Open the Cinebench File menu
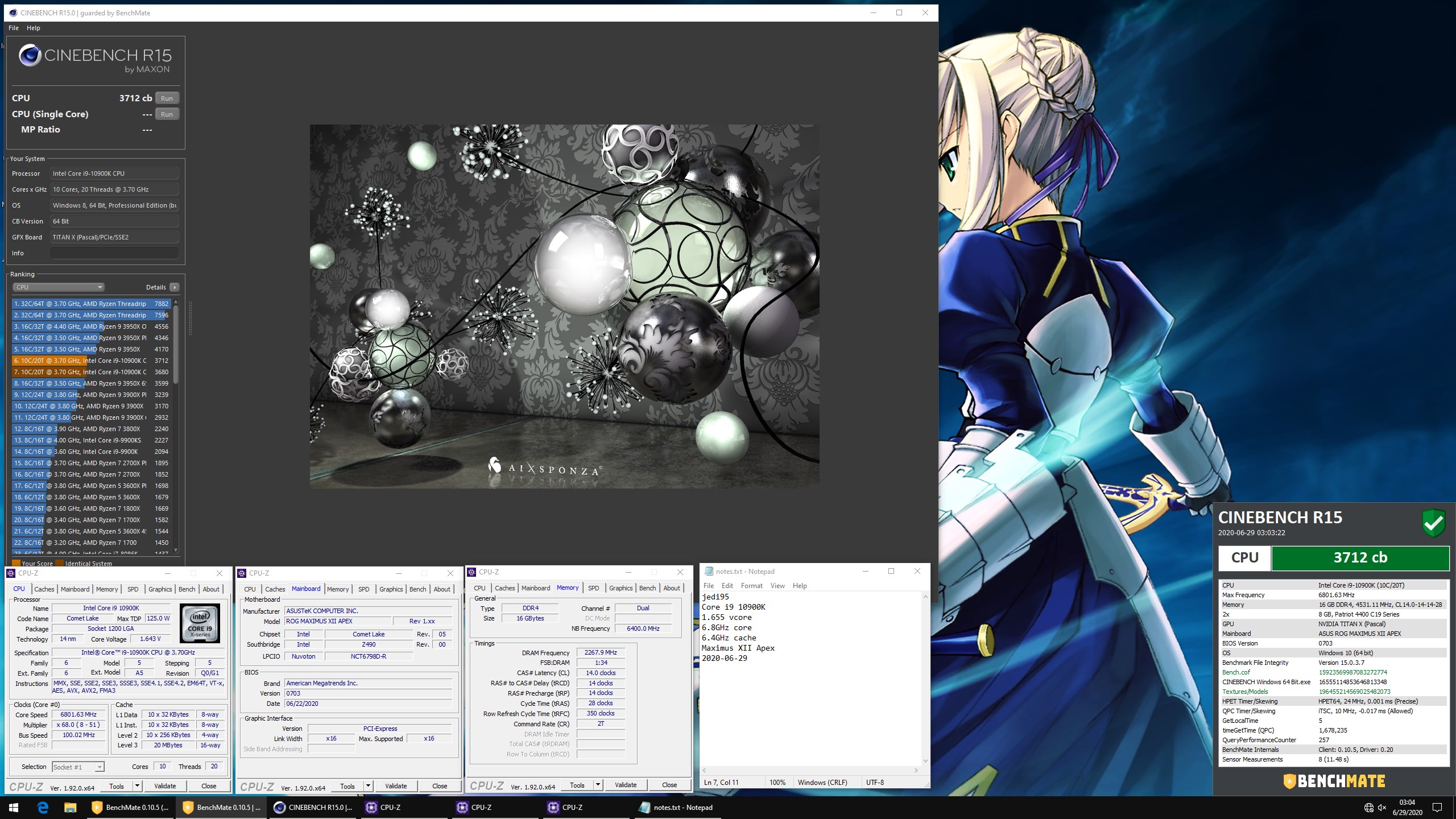Viewport: 1456px width, 819px height. click(x=14, y=28)
